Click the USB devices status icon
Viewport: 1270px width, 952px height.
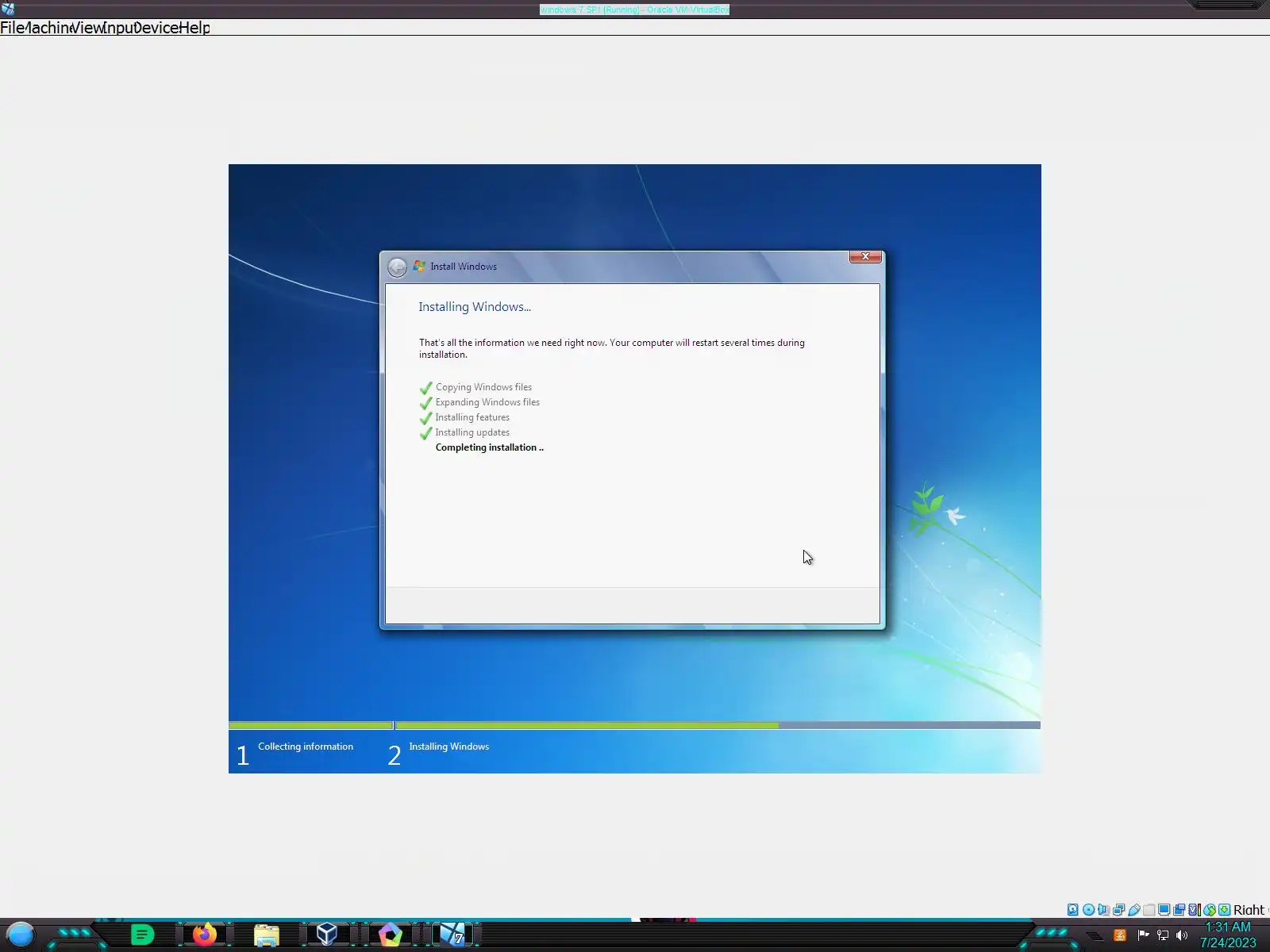pyautogui.click(x=1133, y=910)
